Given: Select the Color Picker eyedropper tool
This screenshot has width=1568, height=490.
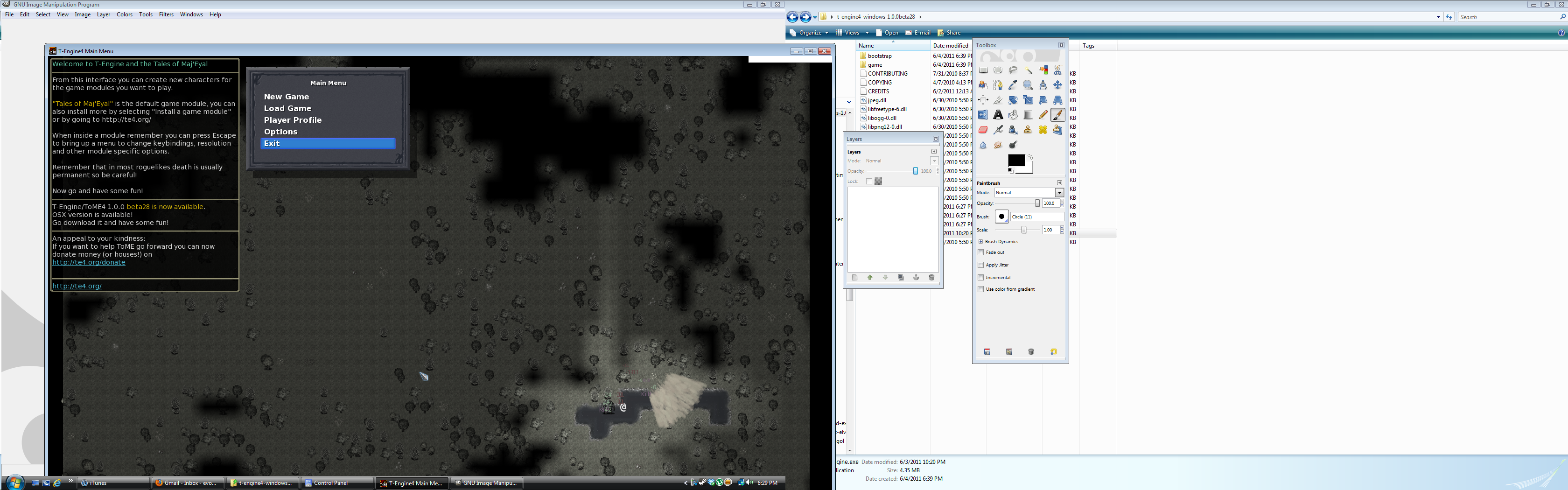Looking at the screenshot, I should pyautogui.click(x=1013, y=85).
